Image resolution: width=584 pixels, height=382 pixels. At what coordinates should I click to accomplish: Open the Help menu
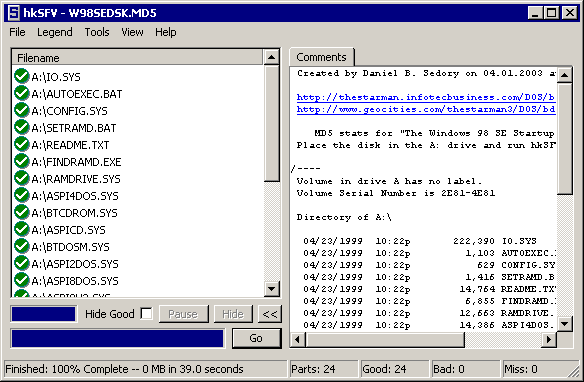click(166, 32)
